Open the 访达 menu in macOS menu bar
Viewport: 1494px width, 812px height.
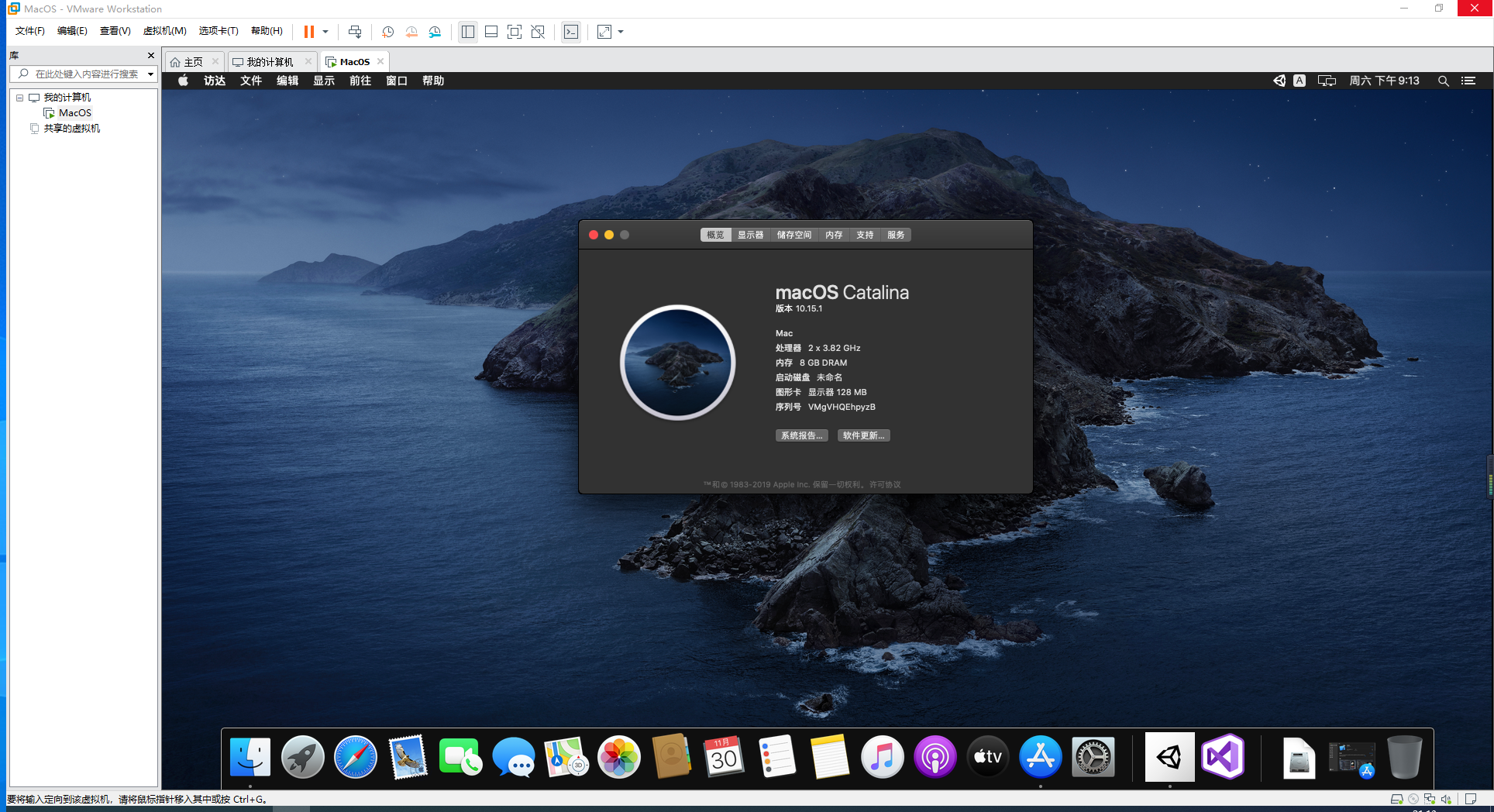(x=215, y=81)
